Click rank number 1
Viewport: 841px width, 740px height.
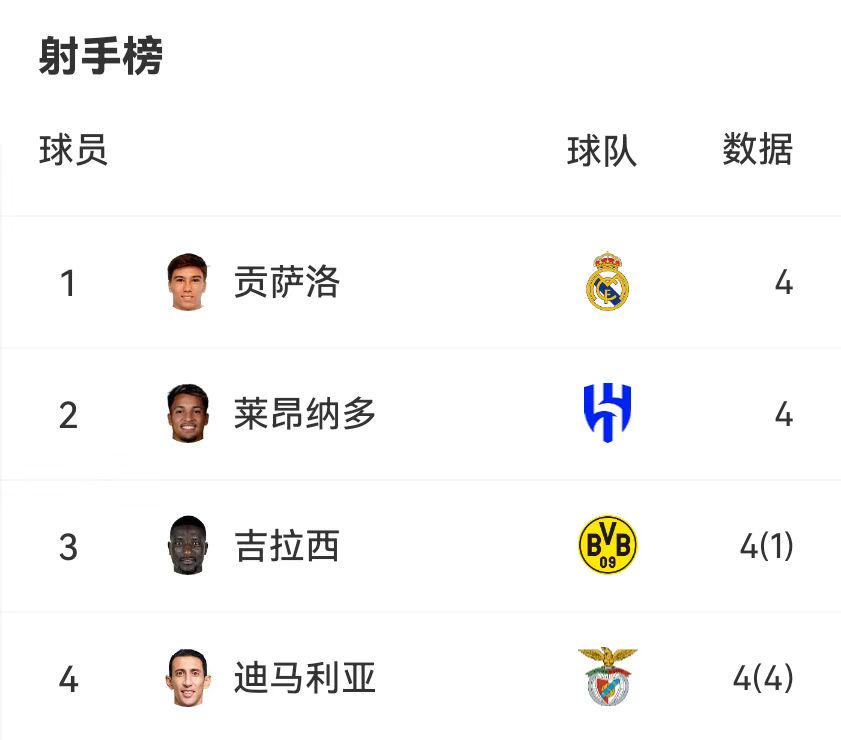coord(68,283)
